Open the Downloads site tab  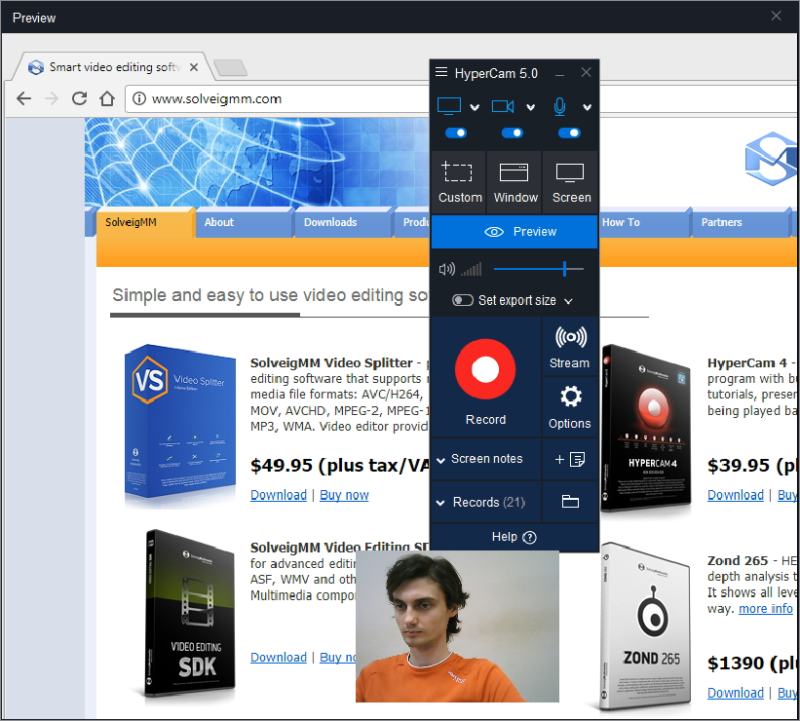coord(343,222)
